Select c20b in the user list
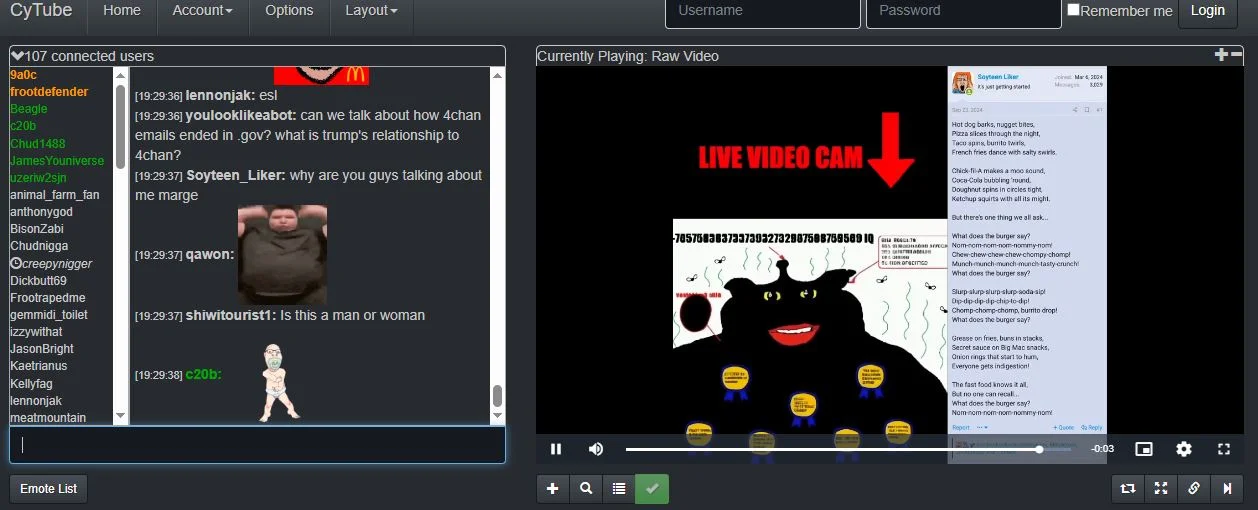This screenshot has width=1258, height=510. coord(23,126)
